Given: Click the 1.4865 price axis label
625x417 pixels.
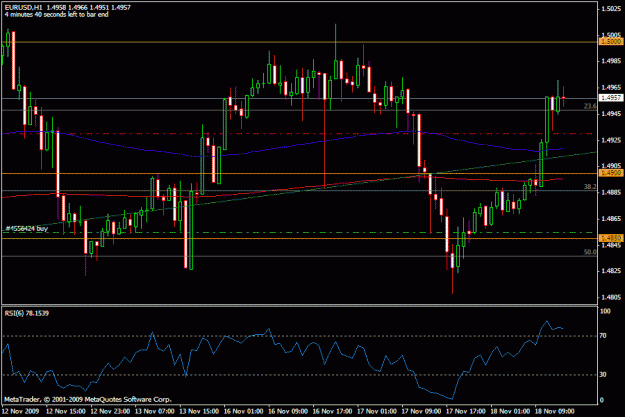Looking at the screenshot, I should click(611, 218).
